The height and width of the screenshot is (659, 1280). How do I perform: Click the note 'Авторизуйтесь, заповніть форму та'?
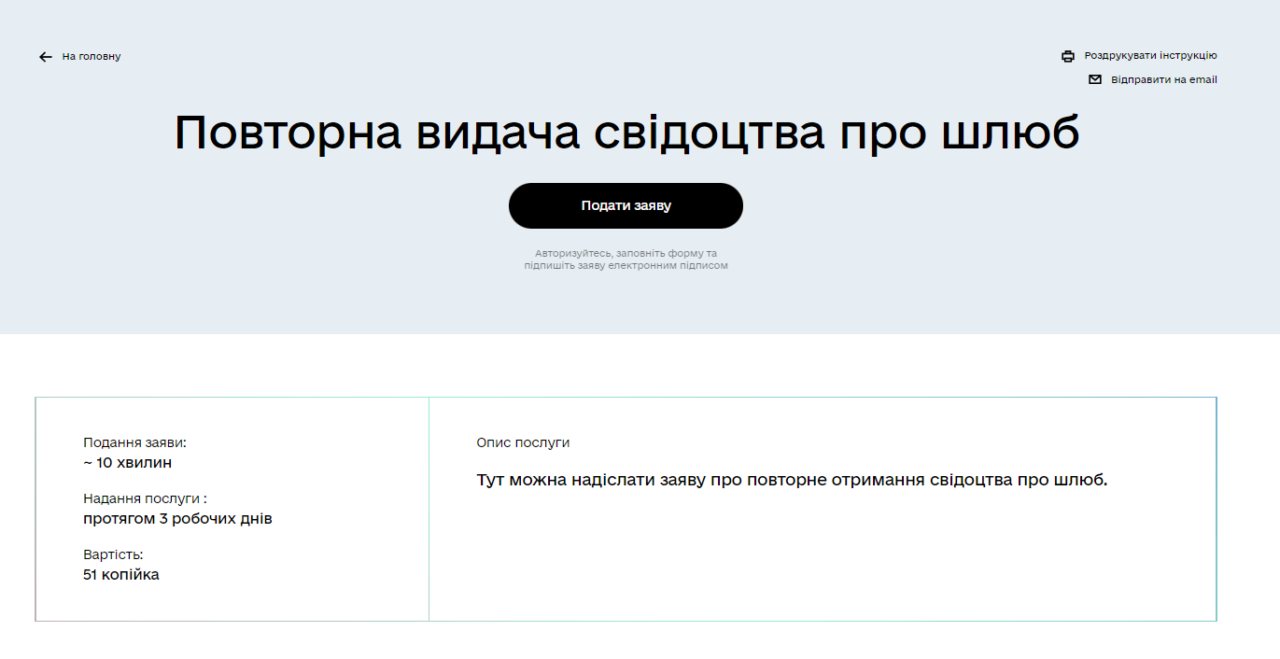coord(626,254)
